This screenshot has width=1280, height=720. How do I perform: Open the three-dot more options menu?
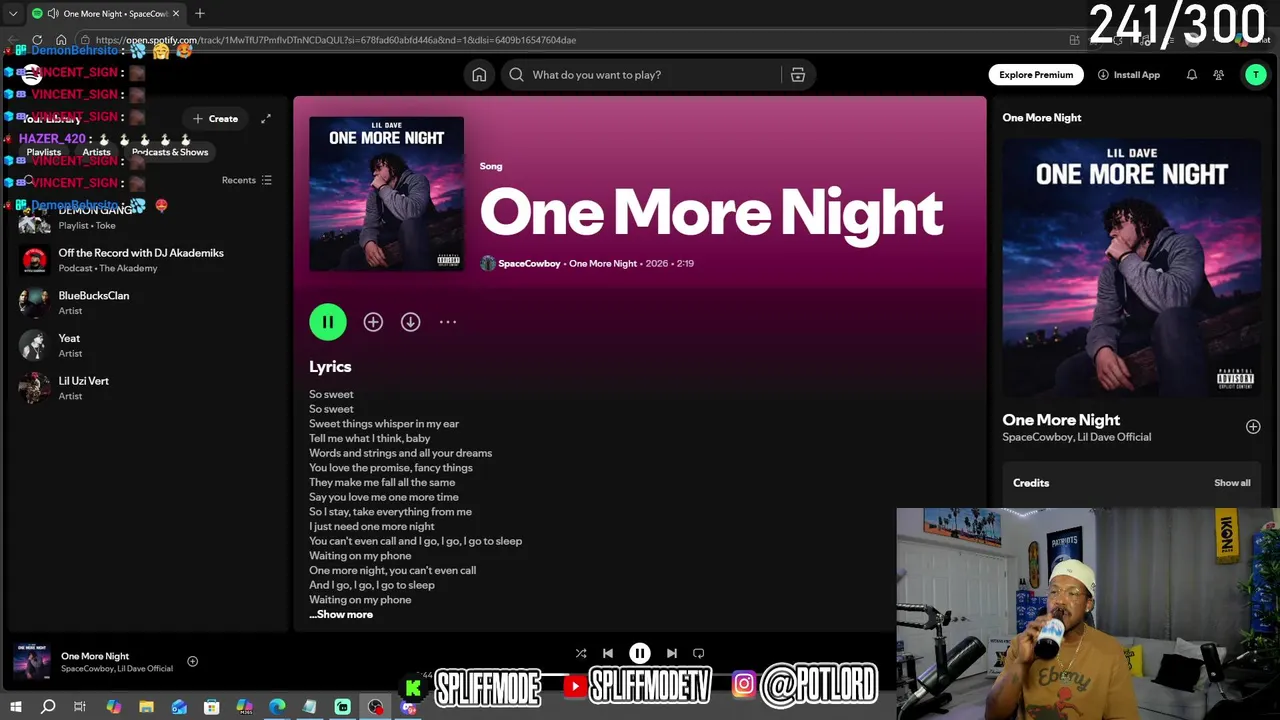click(448, 322)
